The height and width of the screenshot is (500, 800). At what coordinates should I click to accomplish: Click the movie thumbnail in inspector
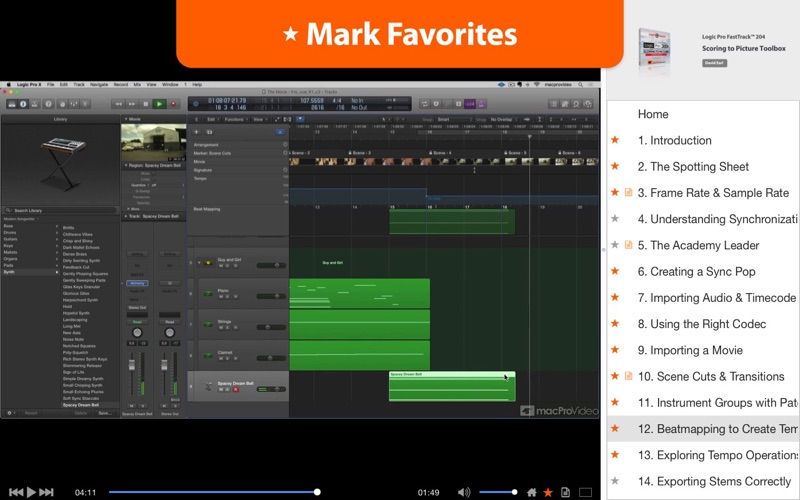coord(154,142)
